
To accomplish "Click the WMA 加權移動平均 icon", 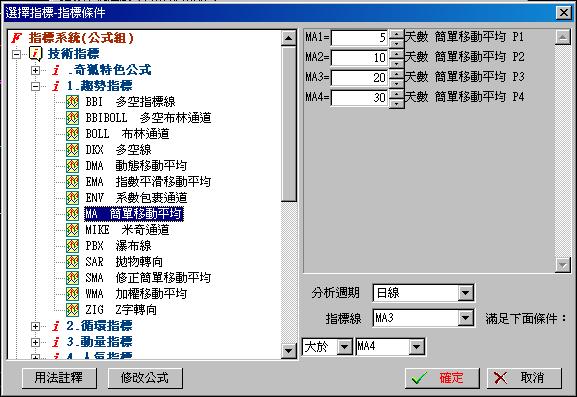I will (72, 294).
